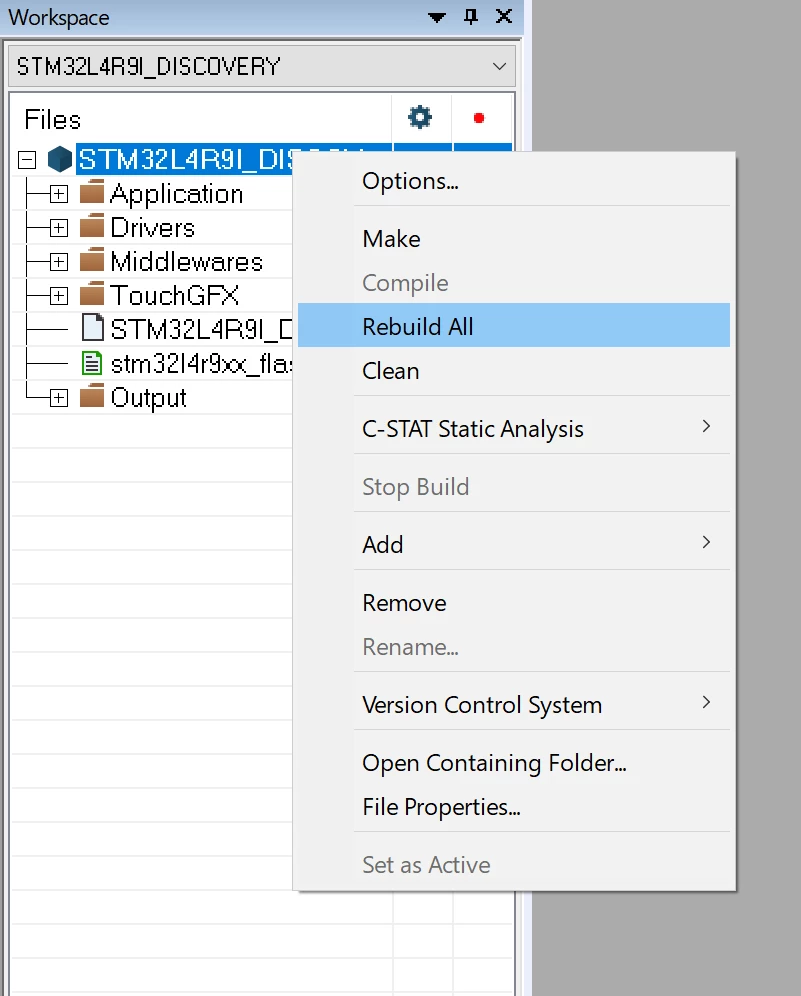Click the green stm32l4r9xx_fla file icon
Image resolution: width=801 pixels, height=996 pixels.
point(92,363)
